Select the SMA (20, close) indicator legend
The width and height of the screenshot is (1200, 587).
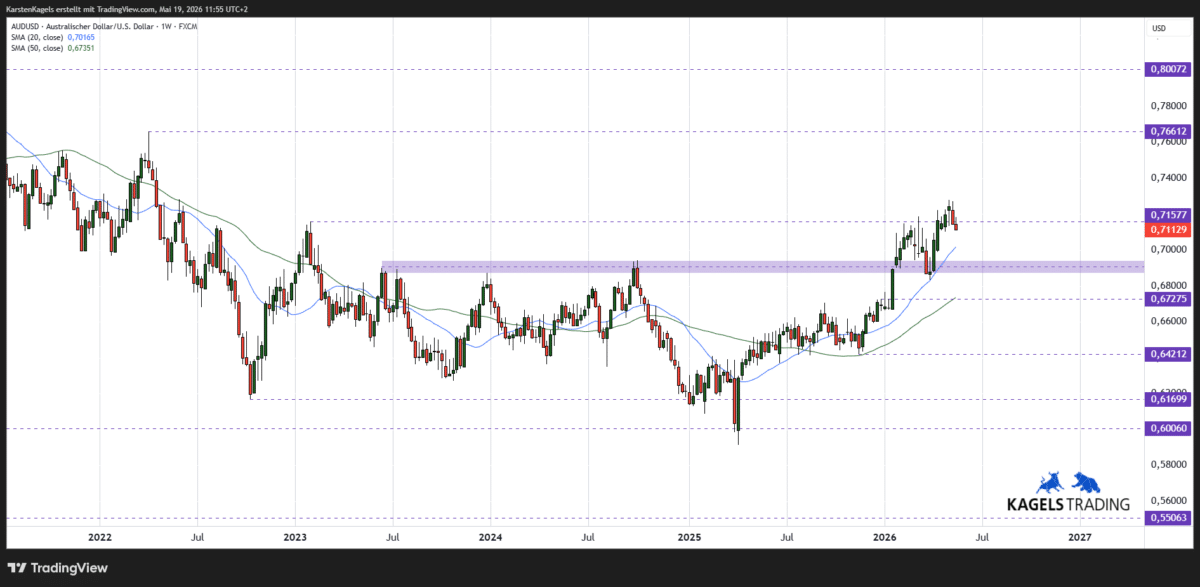click(x=38, y=36)
